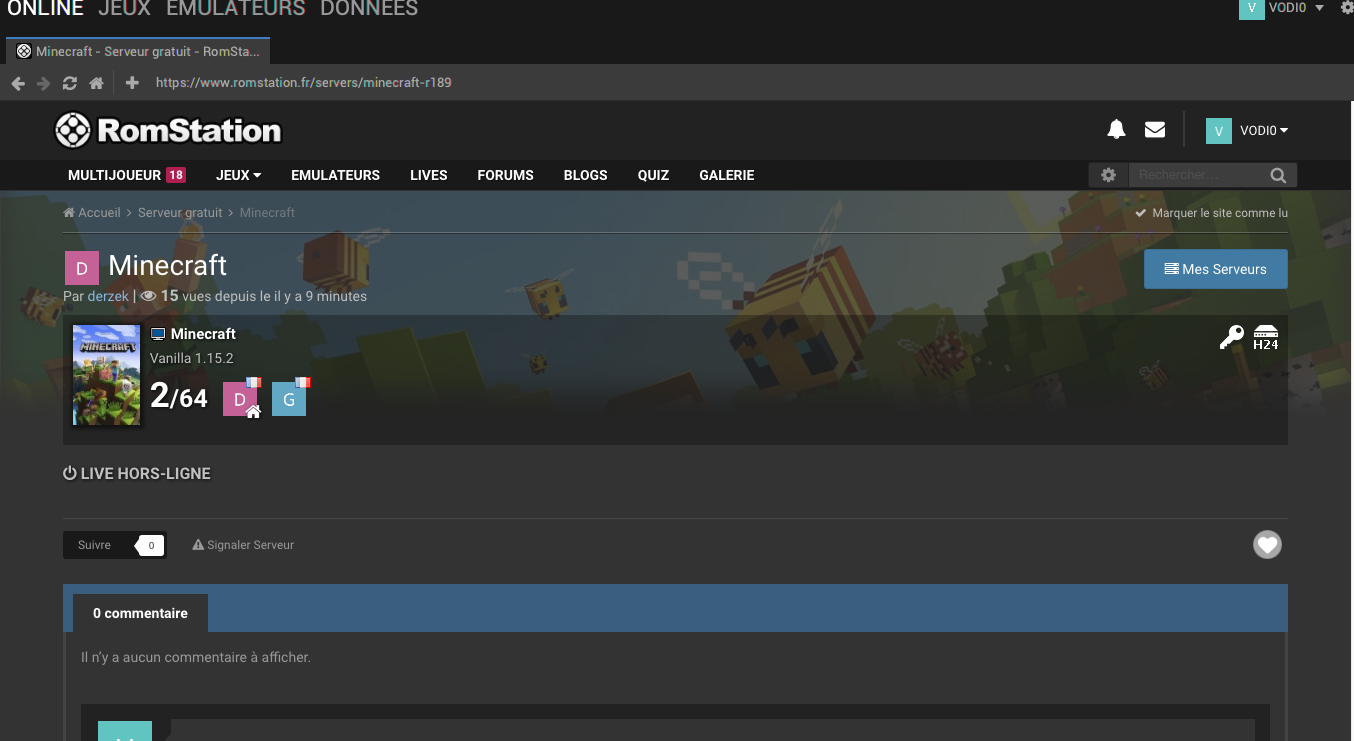This screenshot has width=1354, height=741.
Task: Click the password key icon
Action: tap(1232, 337)
